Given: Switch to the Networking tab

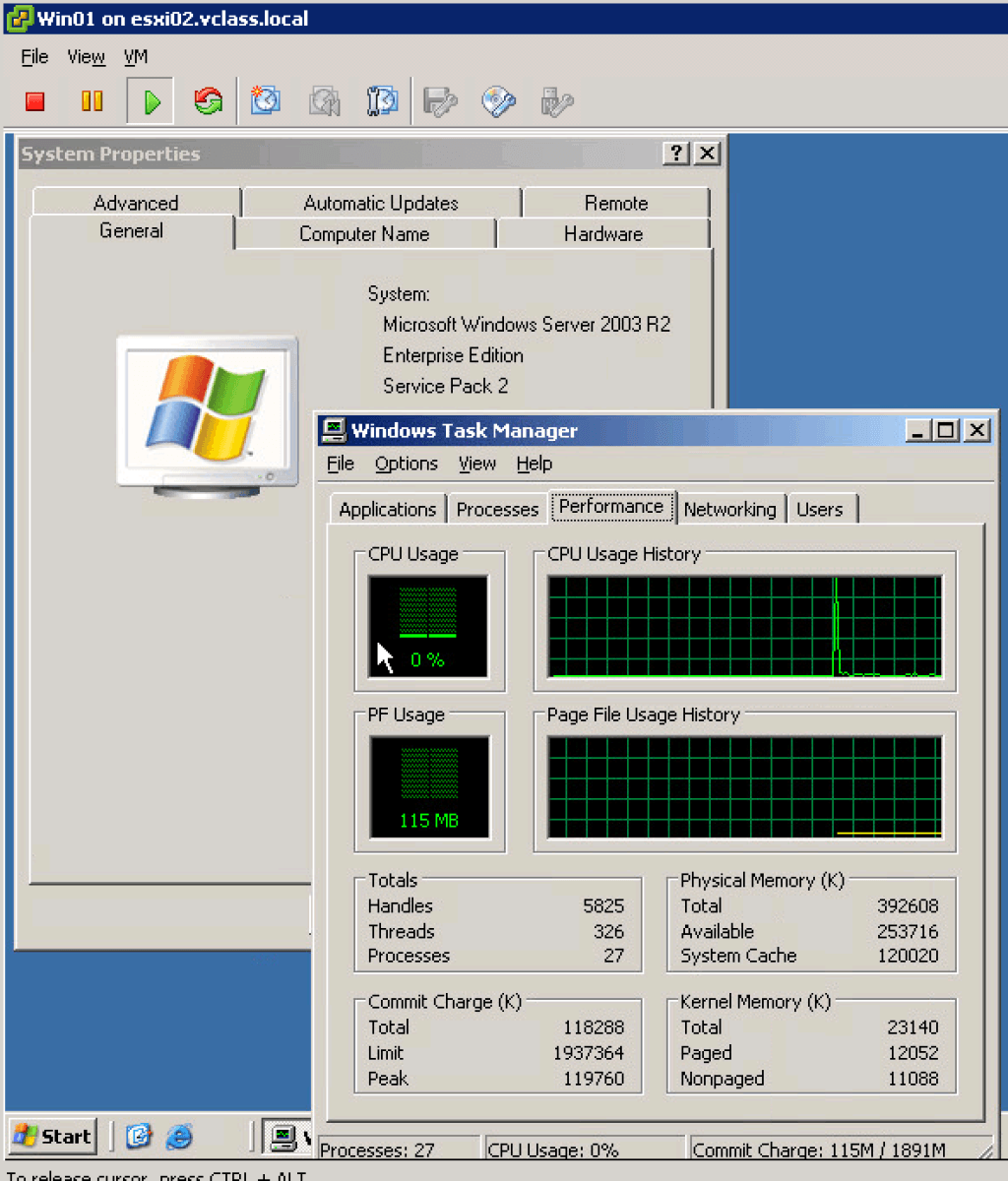Looking at the screenshot, I should [730, 509].
